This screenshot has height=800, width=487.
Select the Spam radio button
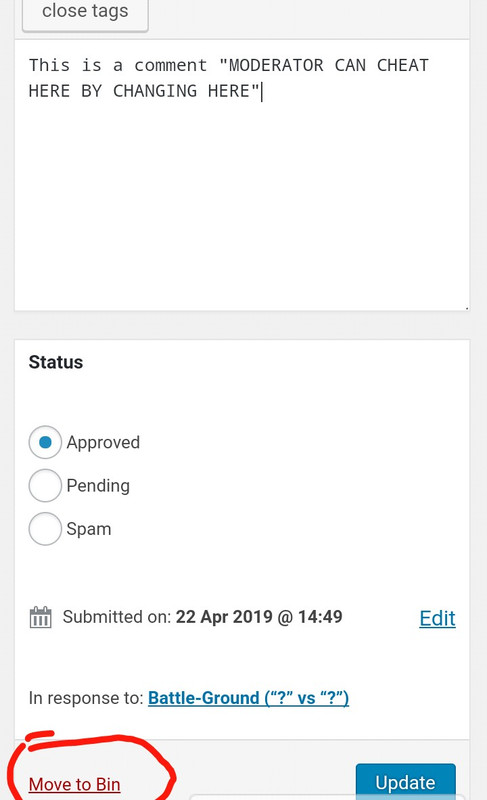pos(45,529)
